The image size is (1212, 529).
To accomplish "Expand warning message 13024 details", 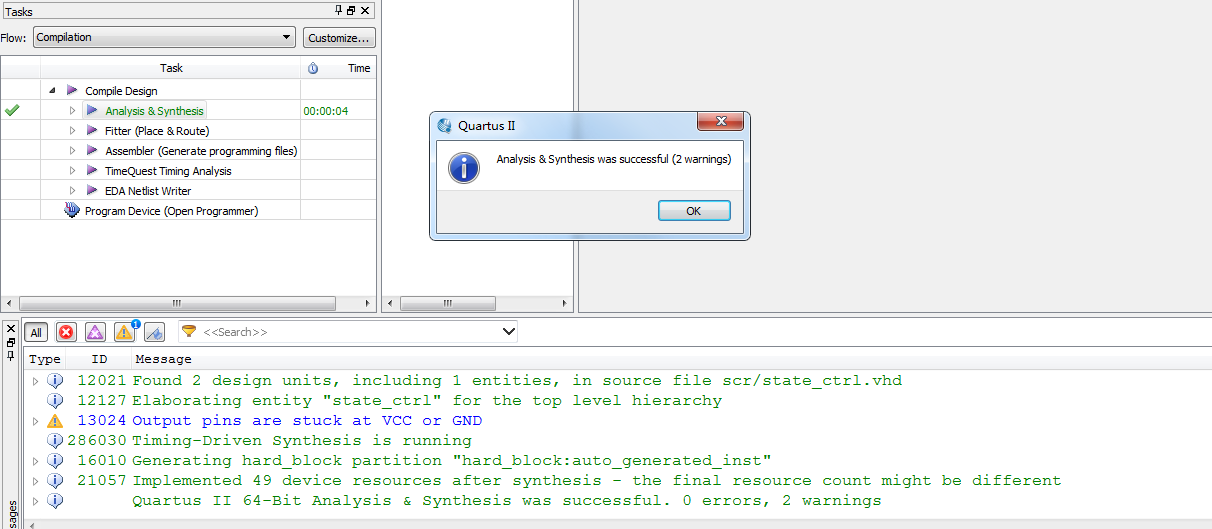I will [36, 421].
